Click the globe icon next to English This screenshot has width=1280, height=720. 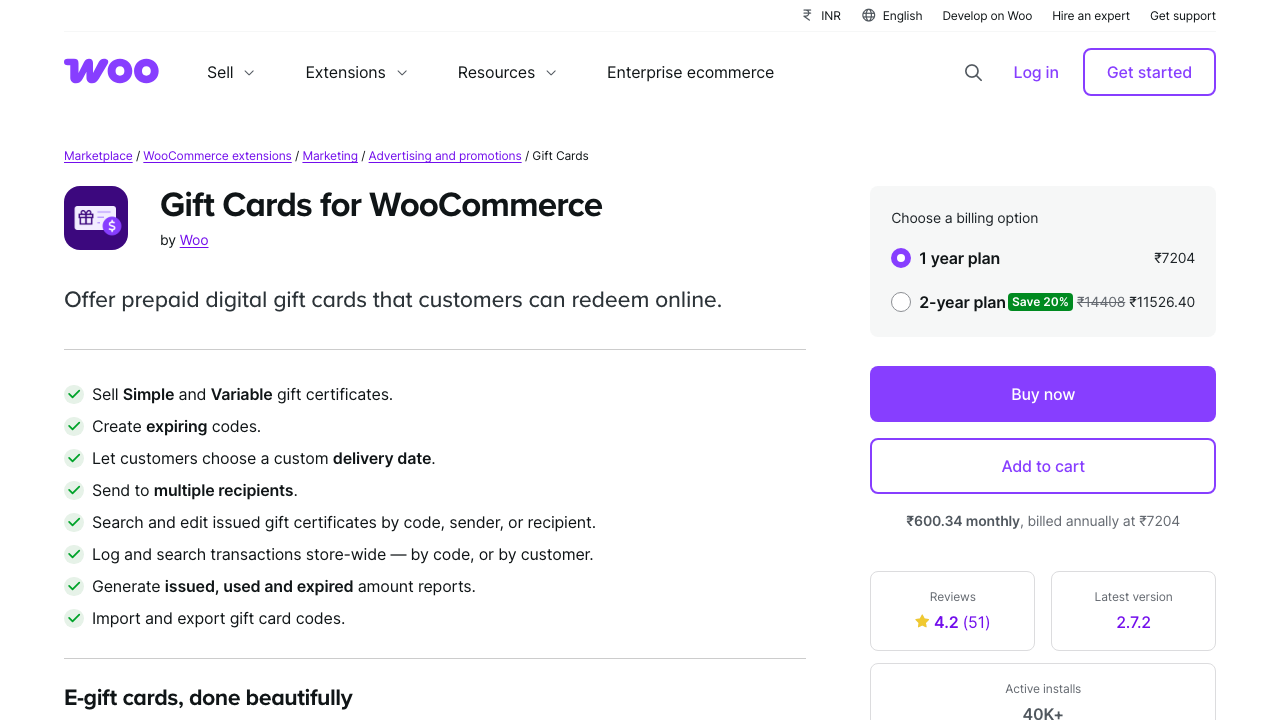tap(868, 15)
